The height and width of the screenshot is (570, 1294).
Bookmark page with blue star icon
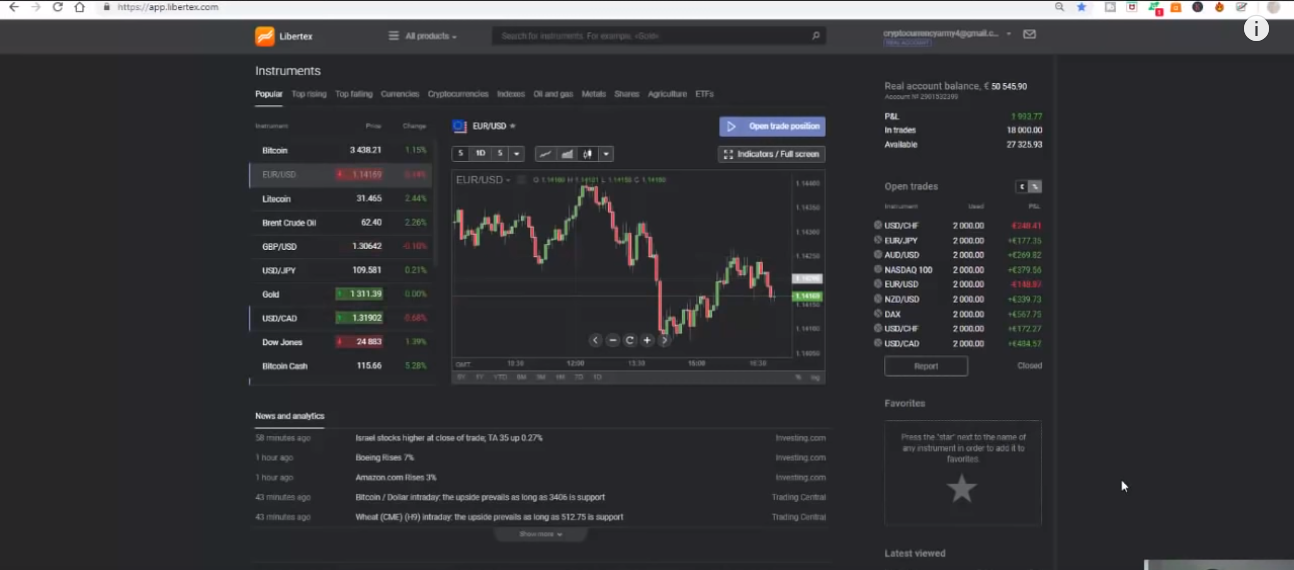pos(1082,7)
